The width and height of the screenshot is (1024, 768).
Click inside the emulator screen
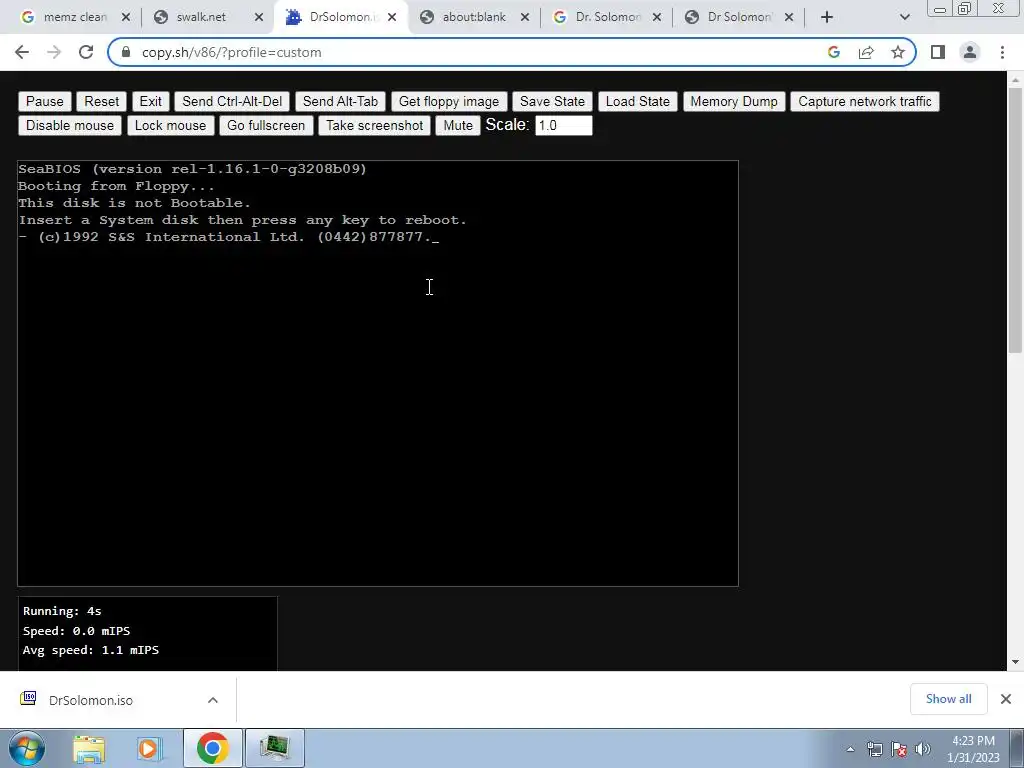pyautogui.click(x=377, y=373)
